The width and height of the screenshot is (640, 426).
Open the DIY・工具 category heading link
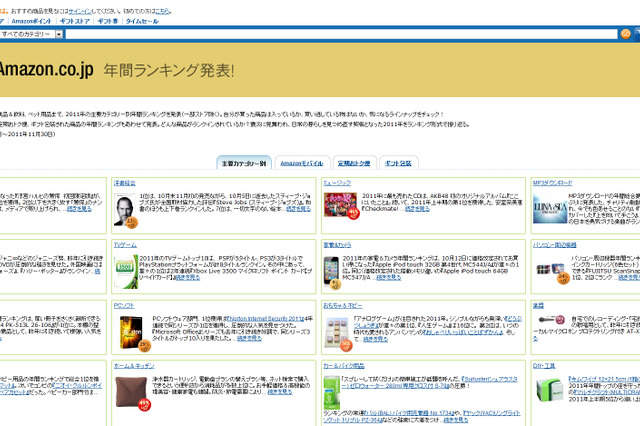pos(544,366)
